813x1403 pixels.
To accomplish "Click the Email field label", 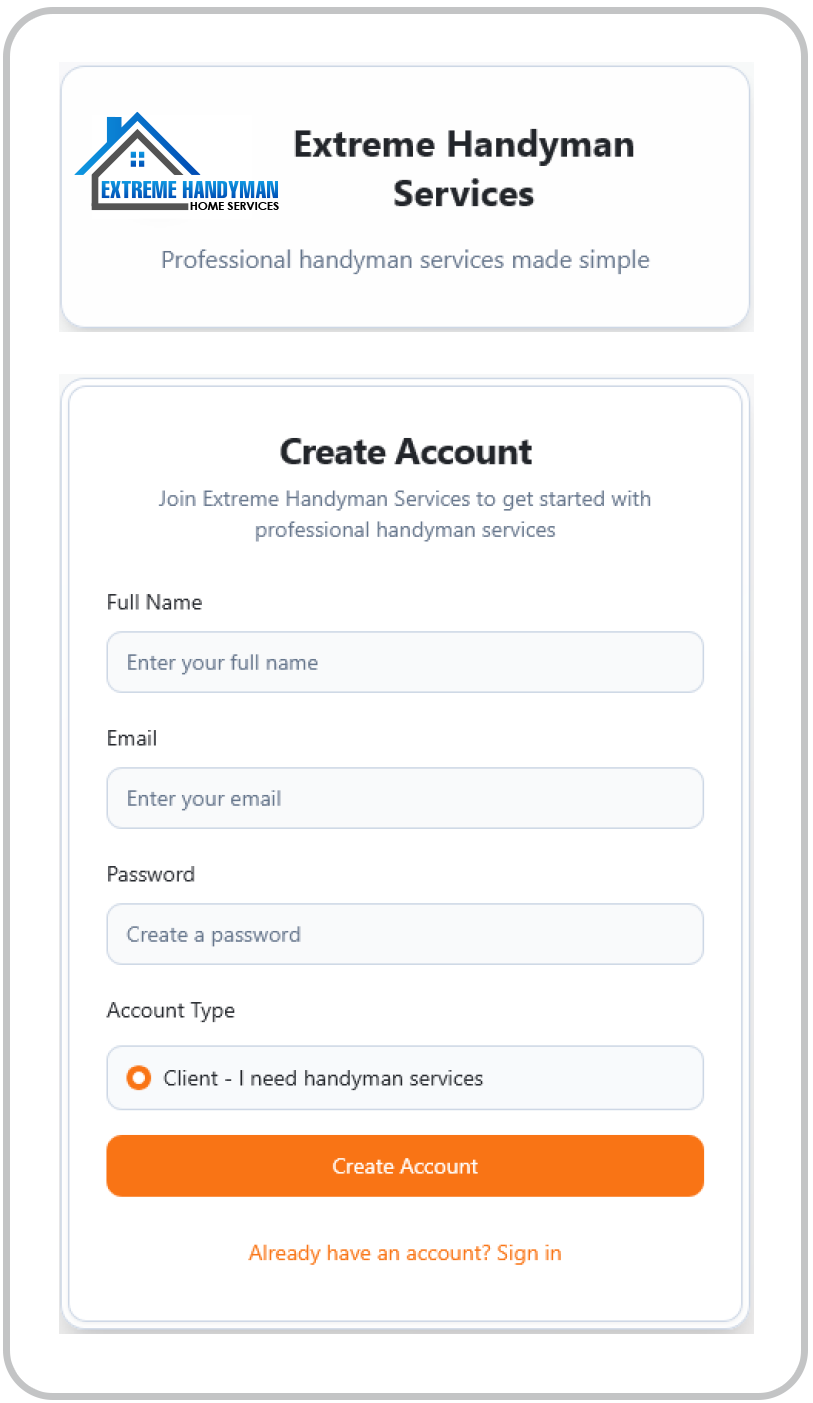I will 132,738.
